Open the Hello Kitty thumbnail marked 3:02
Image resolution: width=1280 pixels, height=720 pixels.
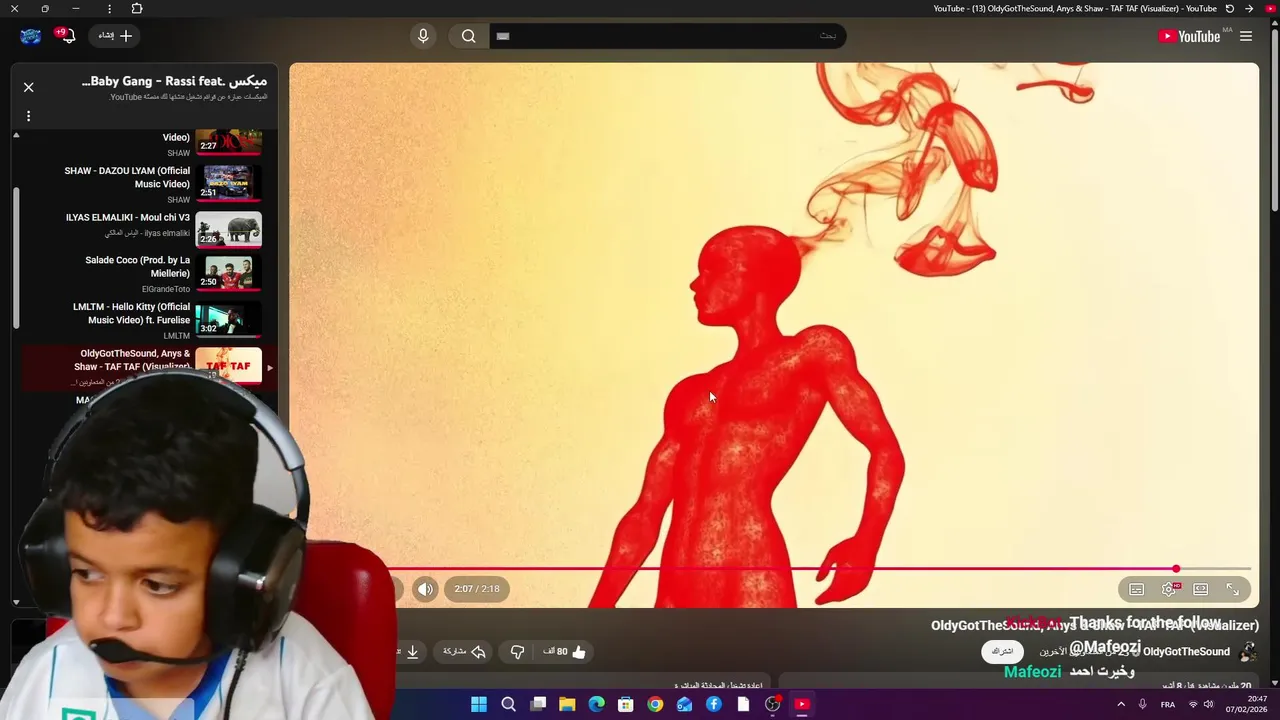pyautogui.click(x=229, y=319)
